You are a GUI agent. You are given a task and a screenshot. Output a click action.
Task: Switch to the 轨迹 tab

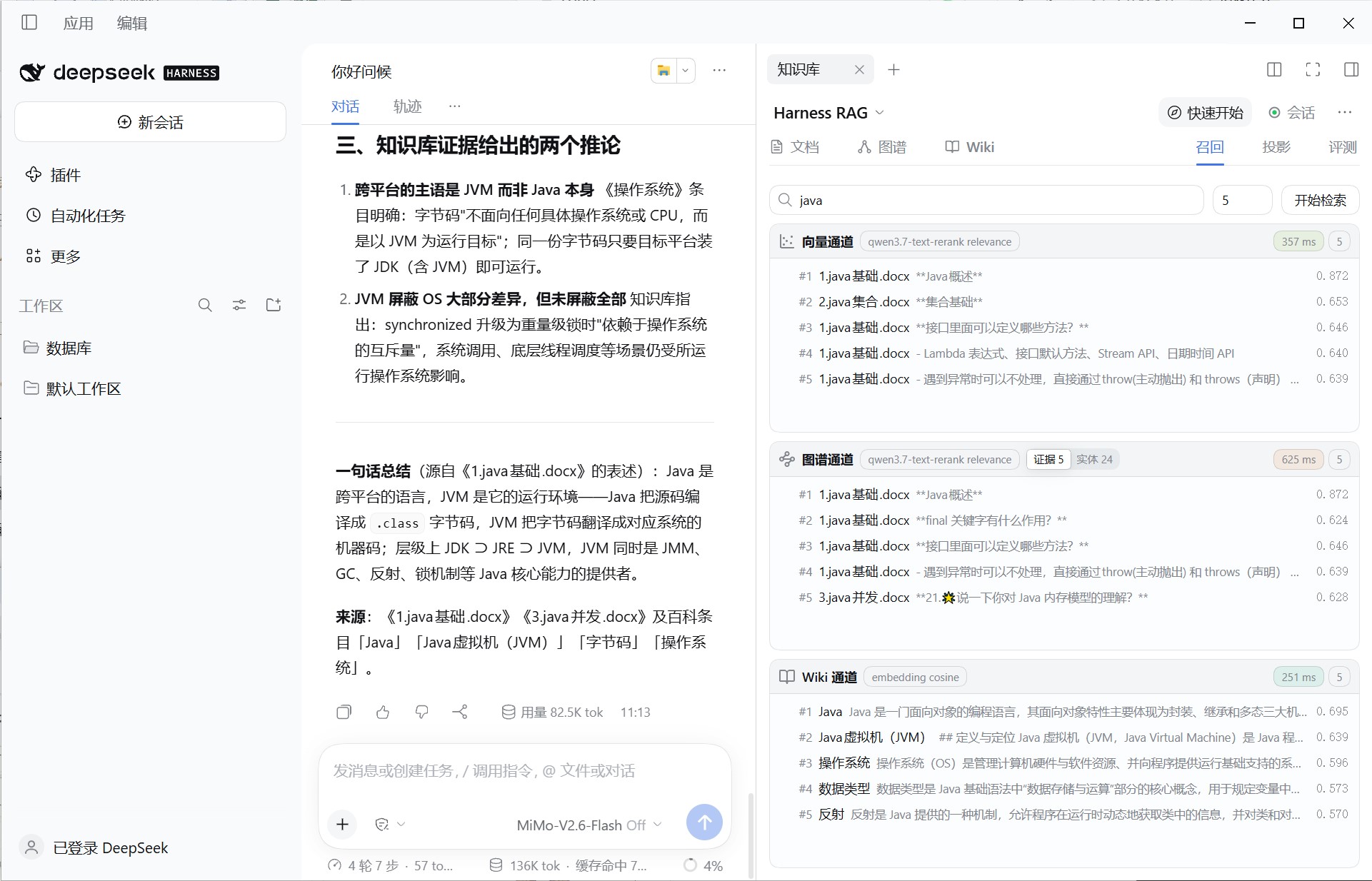(408, 106)
